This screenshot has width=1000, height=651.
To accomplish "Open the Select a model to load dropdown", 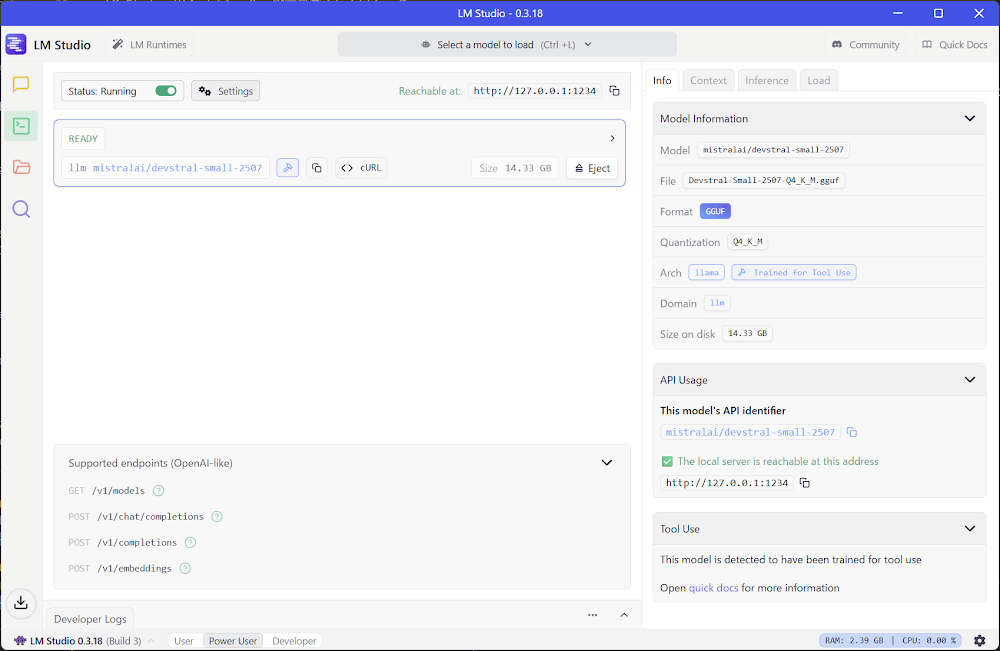I will (507, 45).
